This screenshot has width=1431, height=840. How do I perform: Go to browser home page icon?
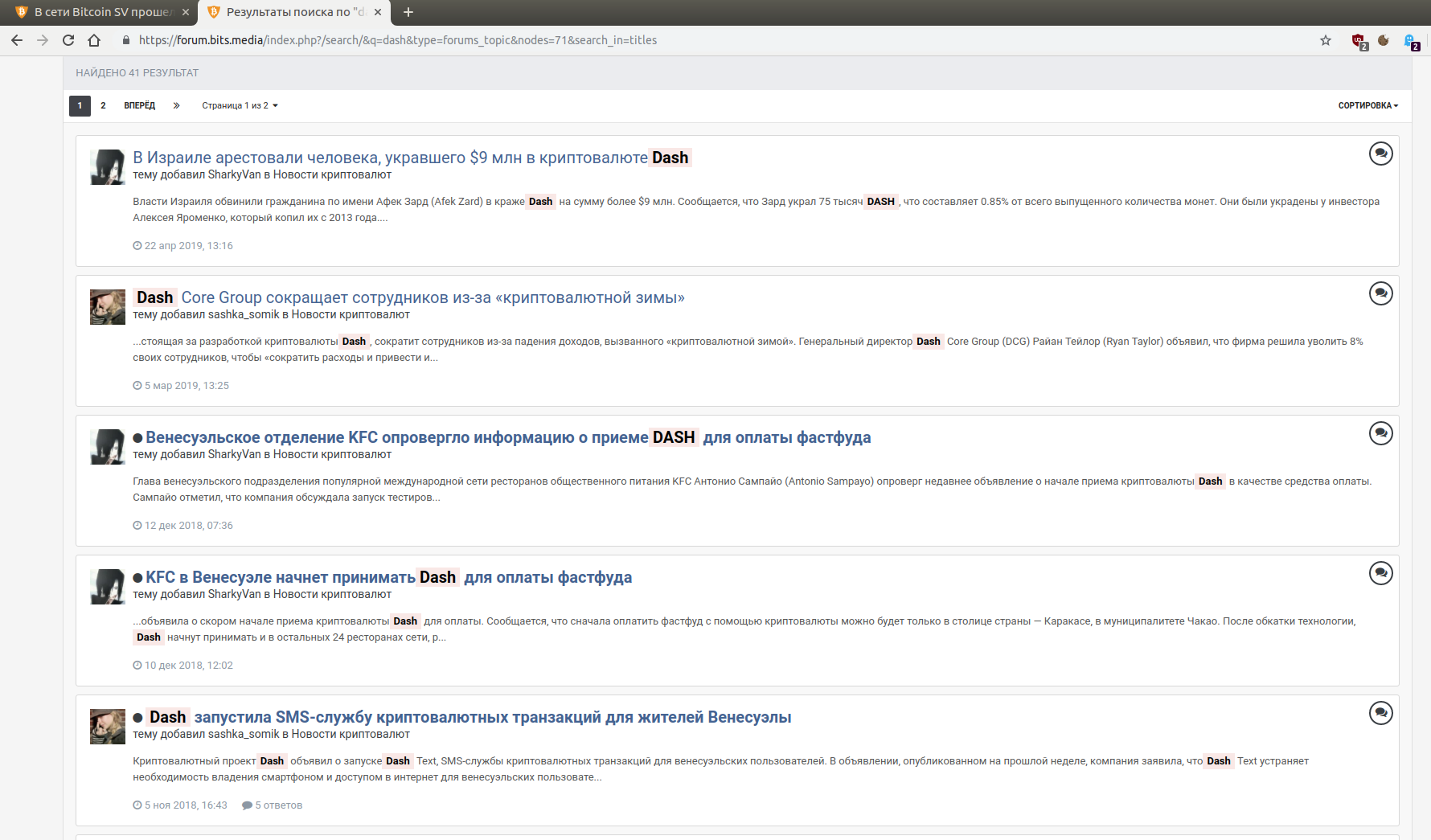click(94, 40)
